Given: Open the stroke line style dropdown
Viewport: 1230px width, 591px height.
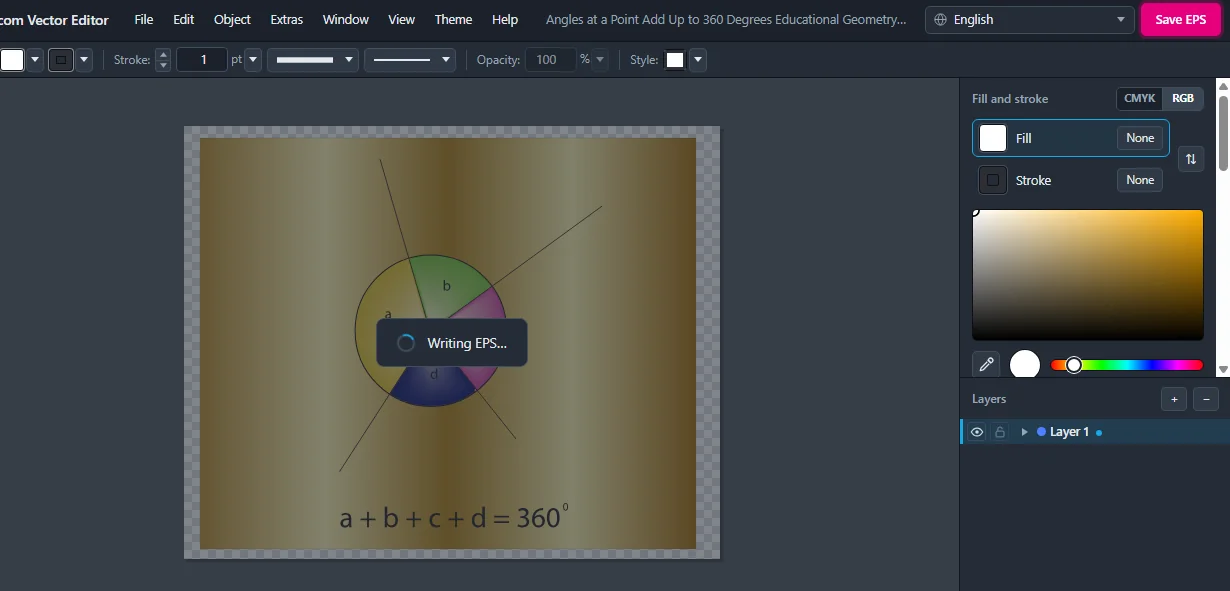Looking at the screenshot, I should pos(410,60).
